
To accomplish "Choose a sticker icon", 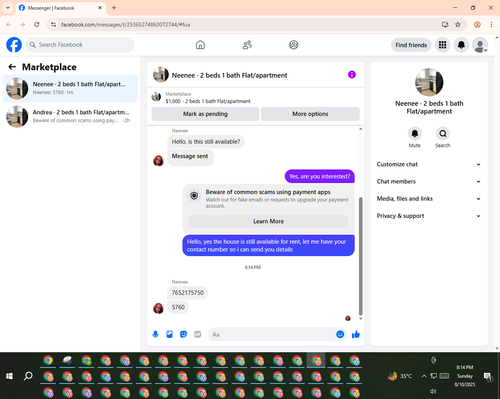I will point(184,334).
